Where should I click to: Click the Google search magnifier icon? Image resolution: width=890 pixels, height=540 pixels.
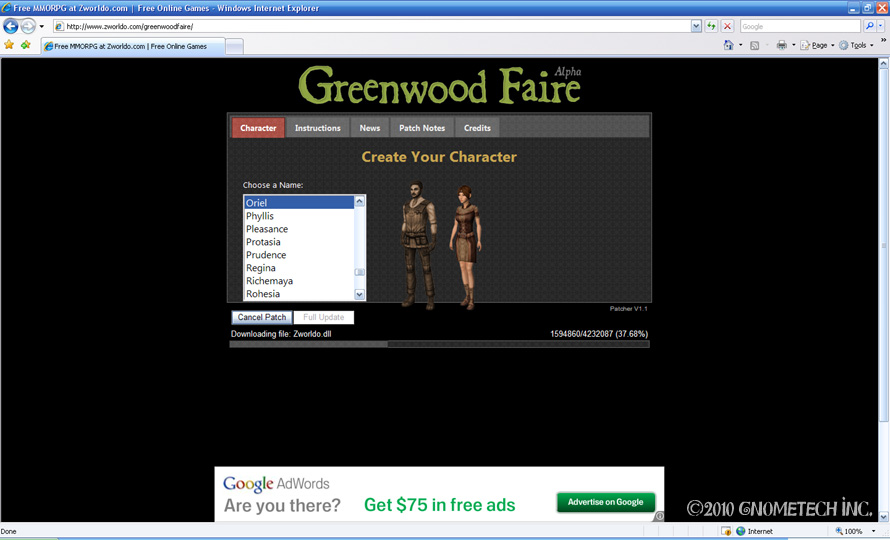tap(869, 26)
